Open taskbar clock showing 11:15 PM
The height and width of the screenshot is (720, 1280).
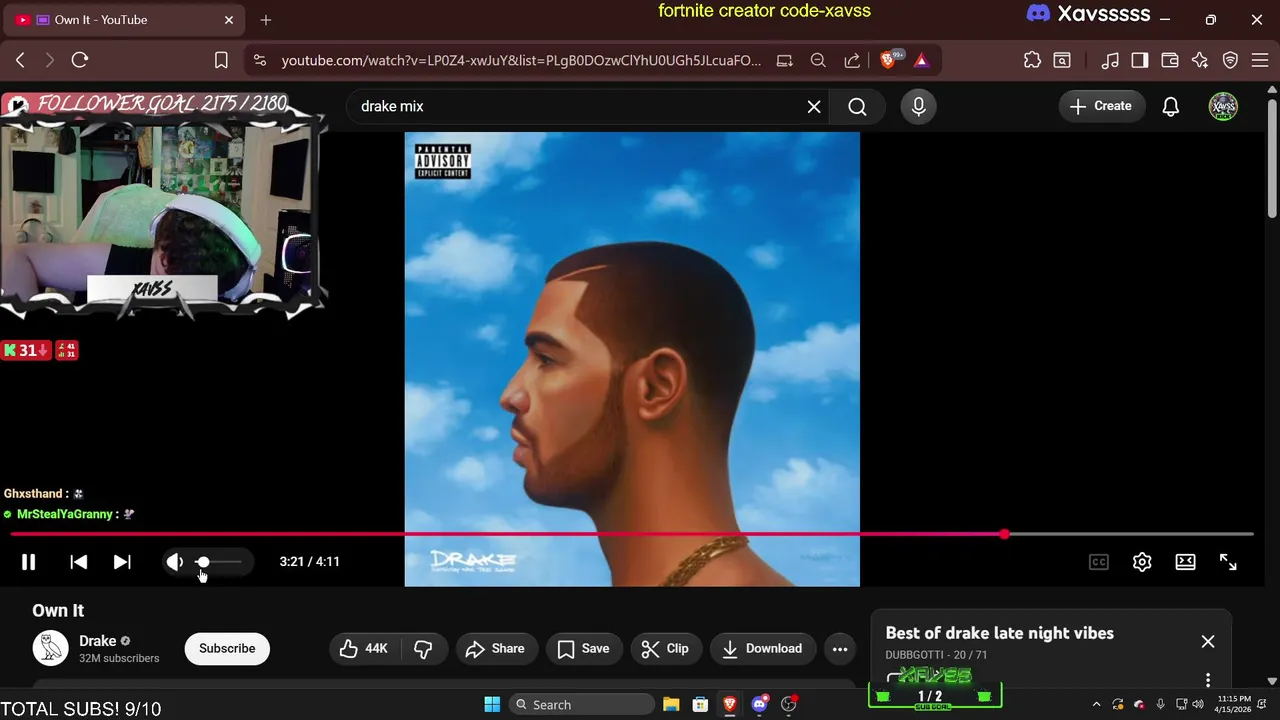point(1234,704)
